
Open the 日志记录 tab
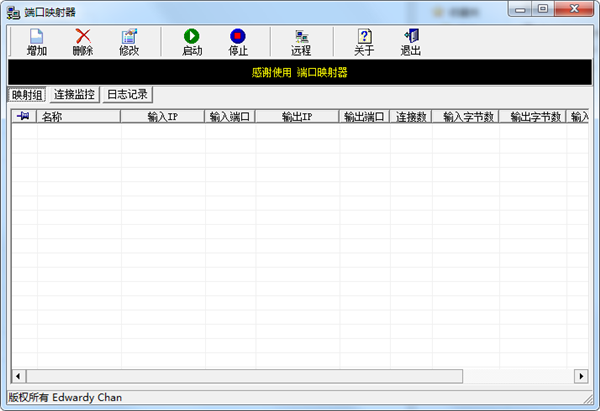(x=127, y=95)
